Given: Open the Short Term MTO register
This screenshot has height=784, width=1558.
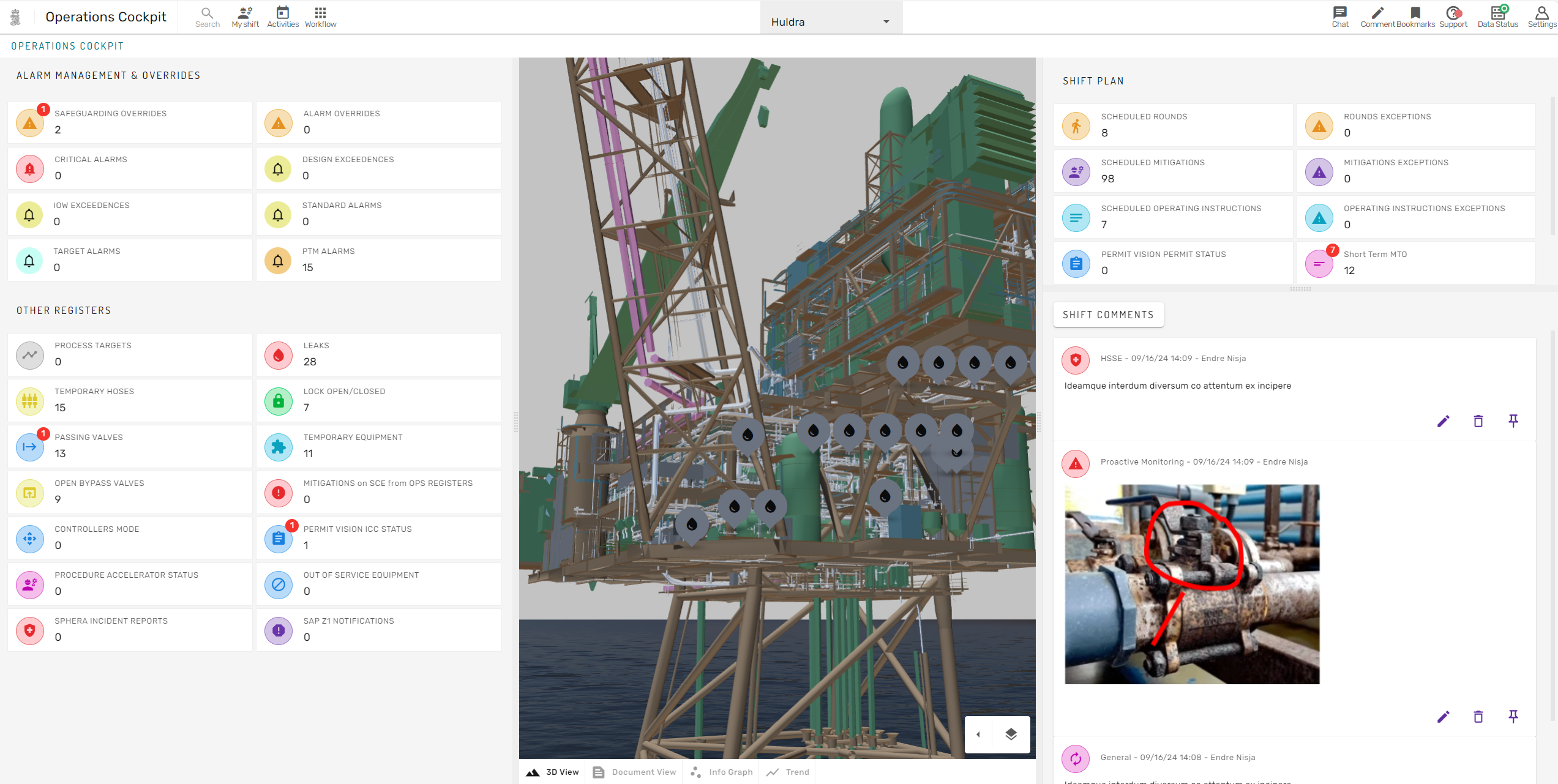Looking at the screenshot, I should [1319, 263].
